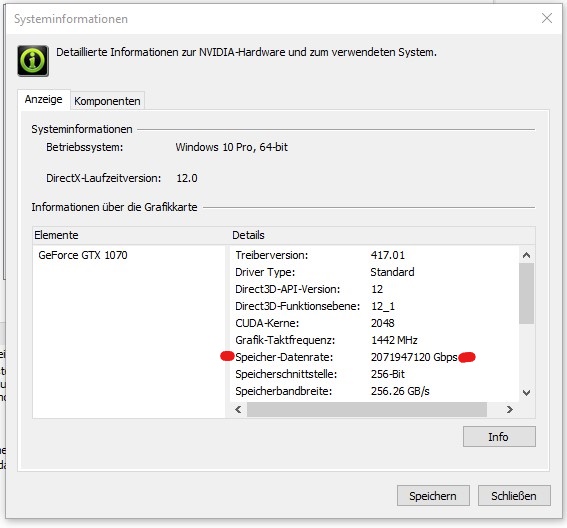Click the value 1442 MHz
567x528 pixels.
tap(394, 340)
